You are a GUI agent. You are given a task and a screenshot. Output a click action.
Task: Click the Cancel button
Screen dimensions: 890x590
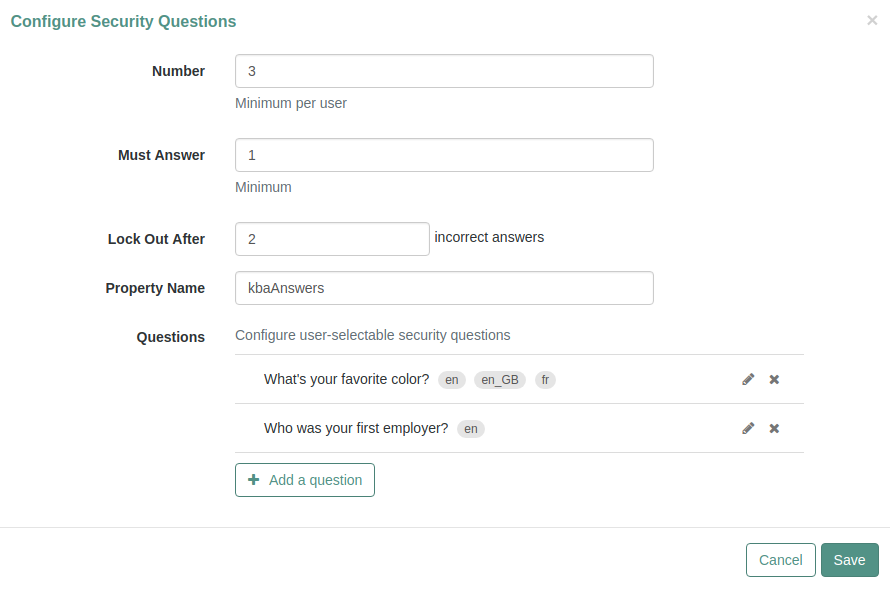[780, 560]
